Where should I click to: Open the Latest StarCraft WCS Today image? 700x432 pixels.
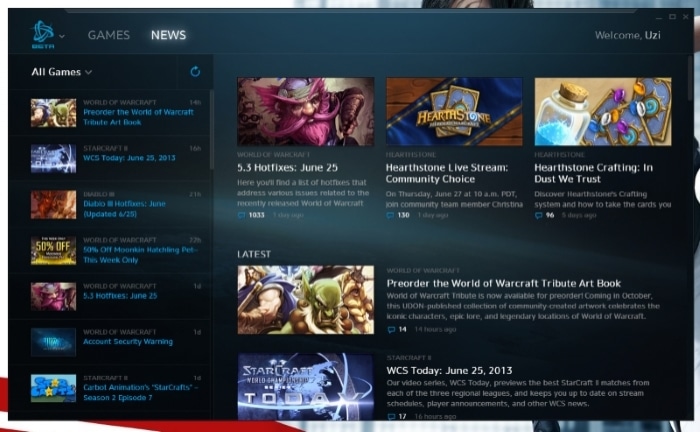pos(306,386)
